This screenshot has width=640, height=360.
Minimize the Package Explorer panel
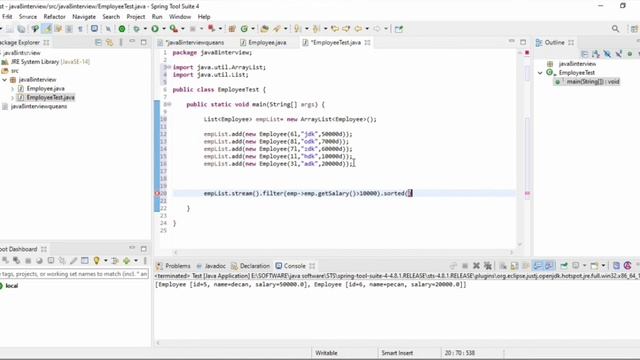[x=132, y=42]
